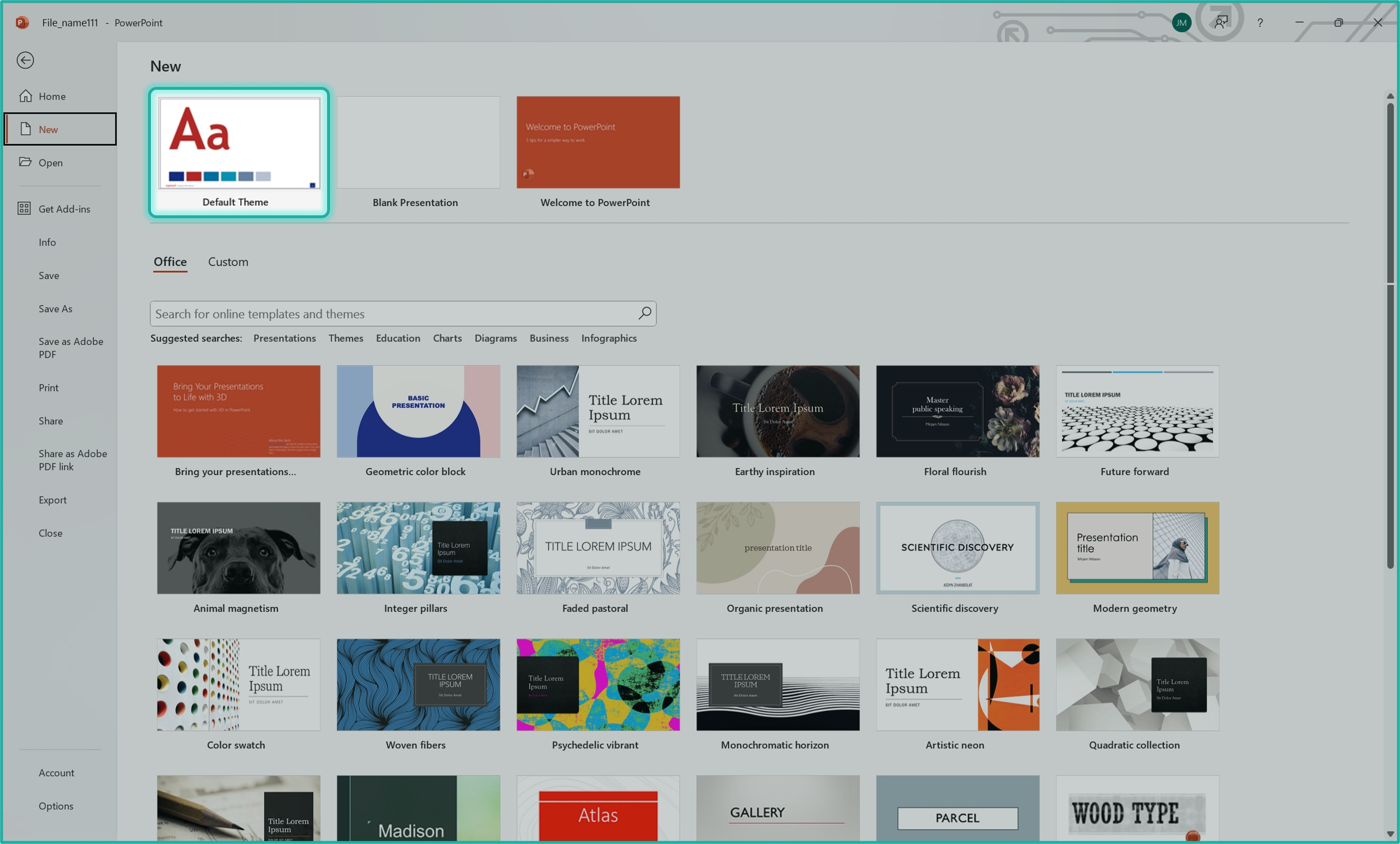Choose the Color swatch template
The height and width of the screenshot is (844, 1400).
click(238, 685)
